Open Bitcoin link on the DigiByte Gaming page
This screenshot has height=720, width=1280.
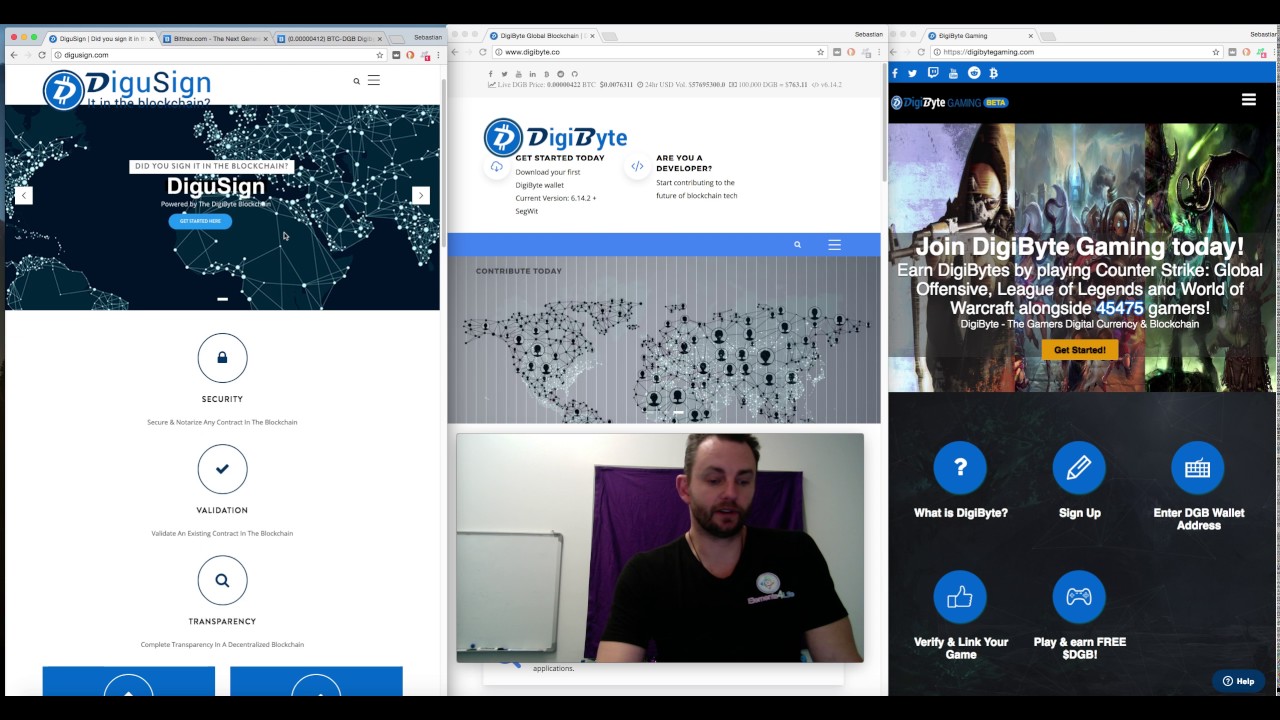pos(993,73)
